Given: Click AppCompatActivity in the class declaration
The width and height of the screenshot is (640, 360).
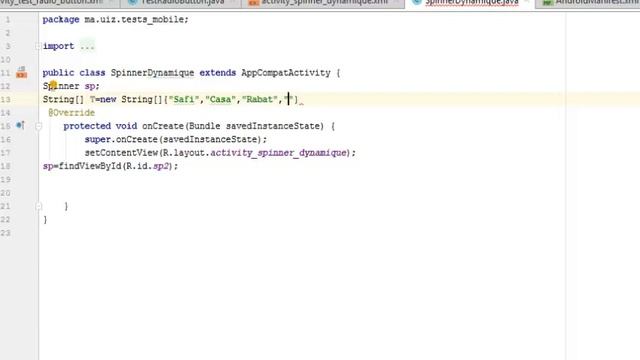Looking at the screenshot, I should (286, 73).
